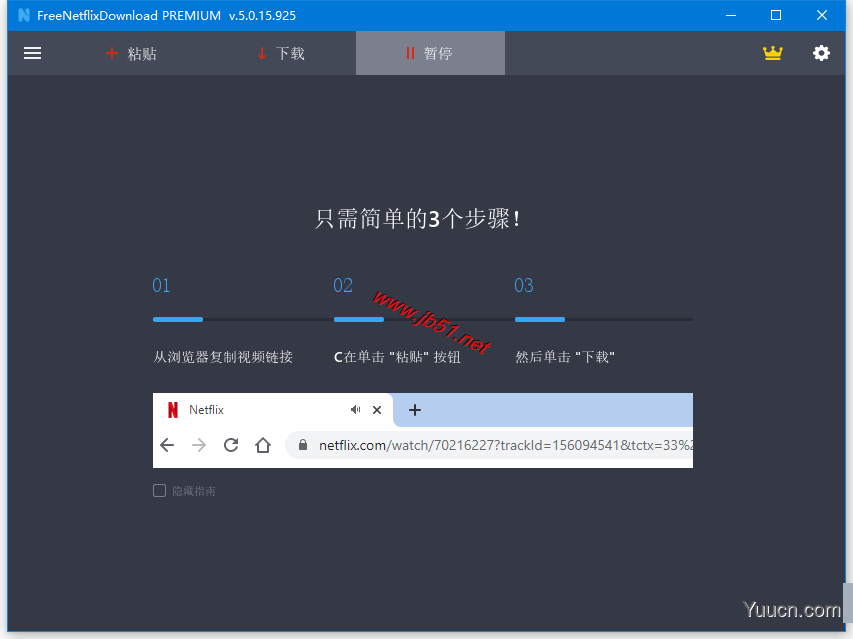Click browser reload icon in guide
This screenshot has width=853, height=639.
231,445
